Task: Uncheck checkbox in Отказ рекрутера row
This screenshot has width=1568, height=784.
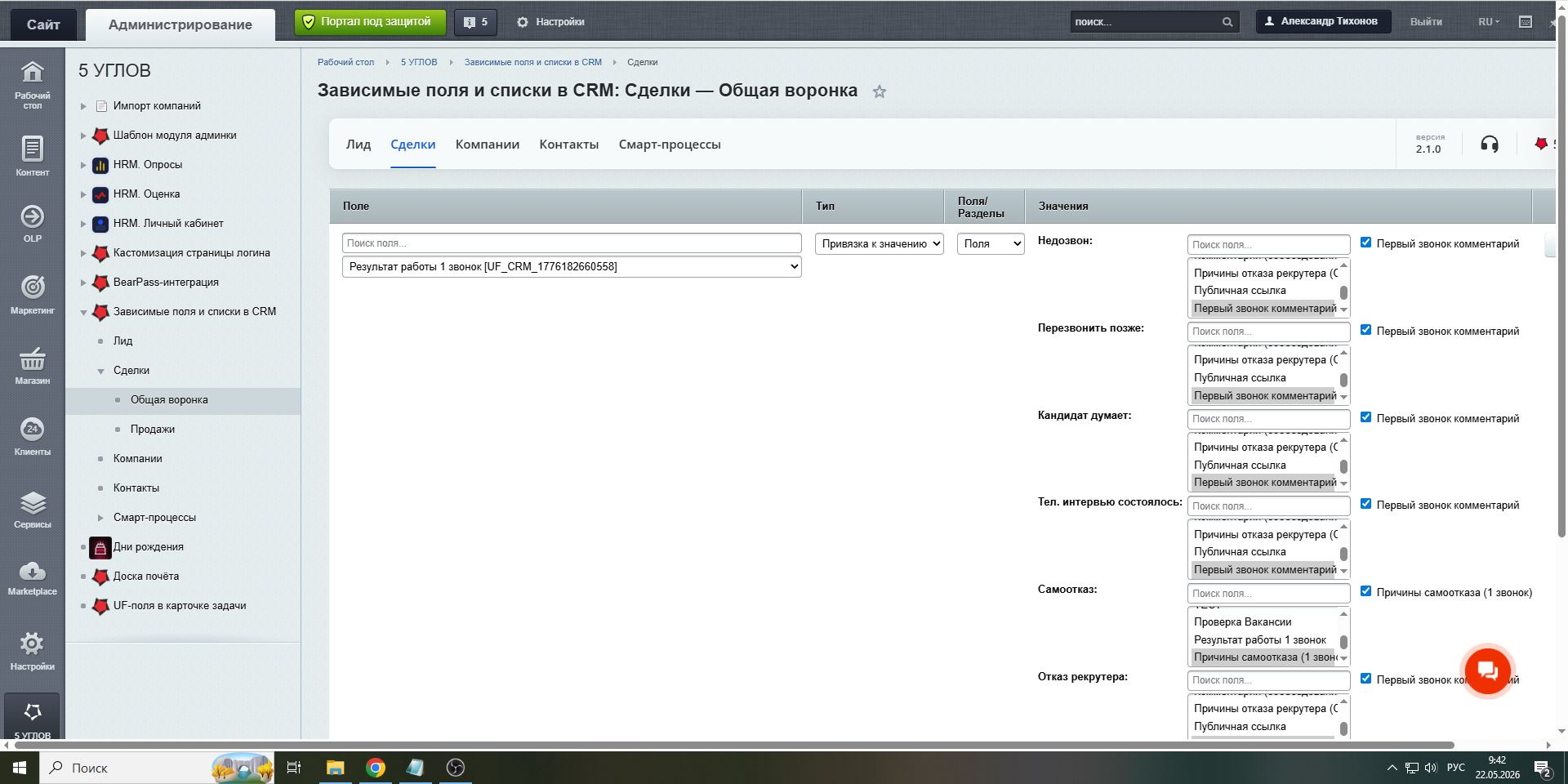Action: point(1365,679)
